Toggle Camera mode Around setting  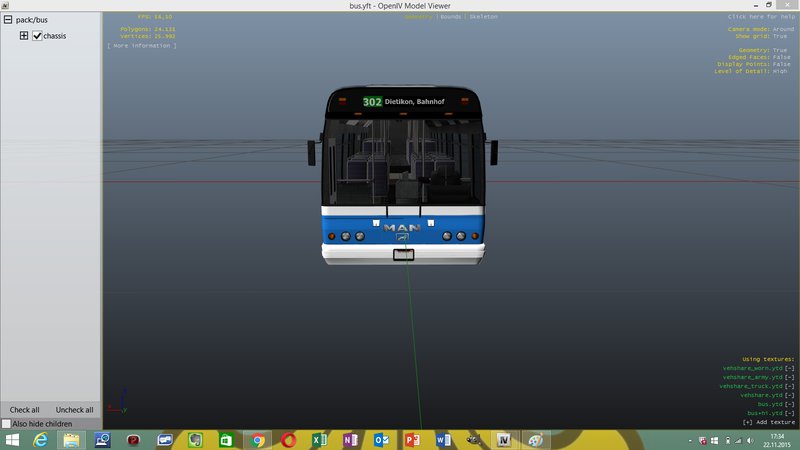(761, 29)
